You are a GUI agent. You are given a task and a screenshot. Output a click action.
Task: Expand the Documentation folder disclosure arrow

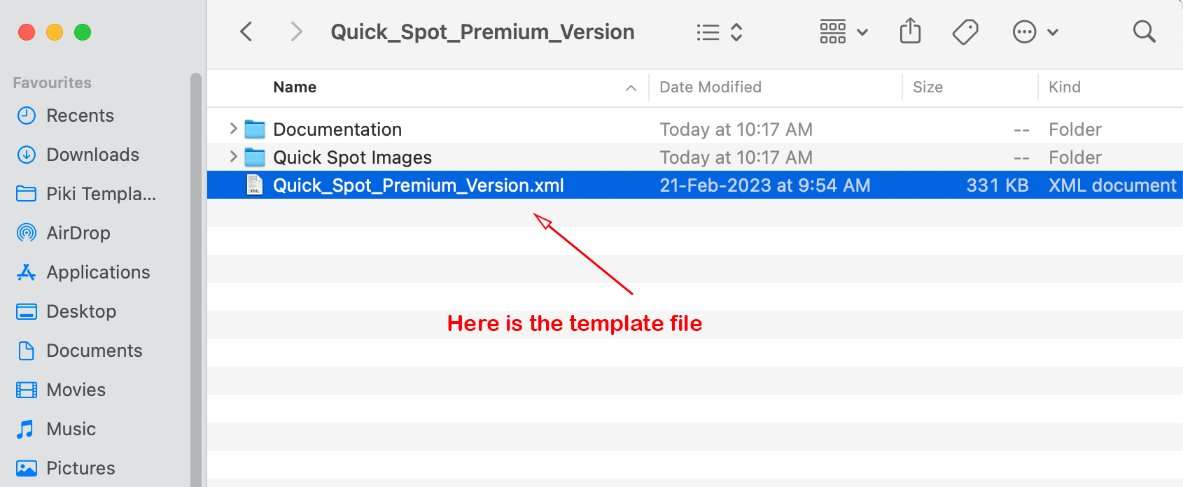[233, 129]
